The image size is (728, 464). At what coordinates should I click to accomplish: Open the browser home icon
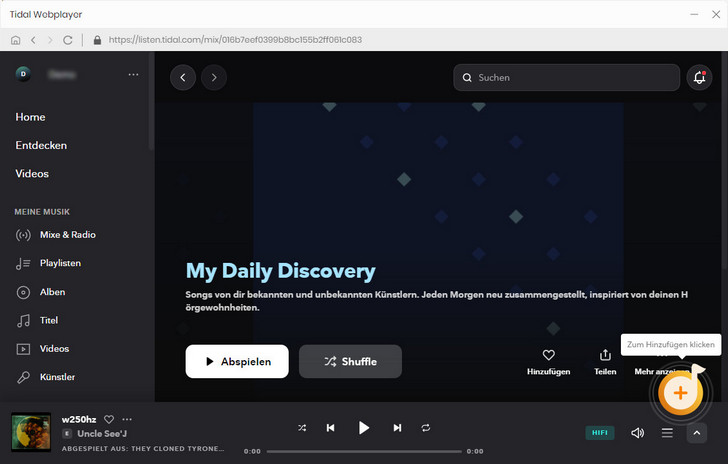click(x=15, y=40)
